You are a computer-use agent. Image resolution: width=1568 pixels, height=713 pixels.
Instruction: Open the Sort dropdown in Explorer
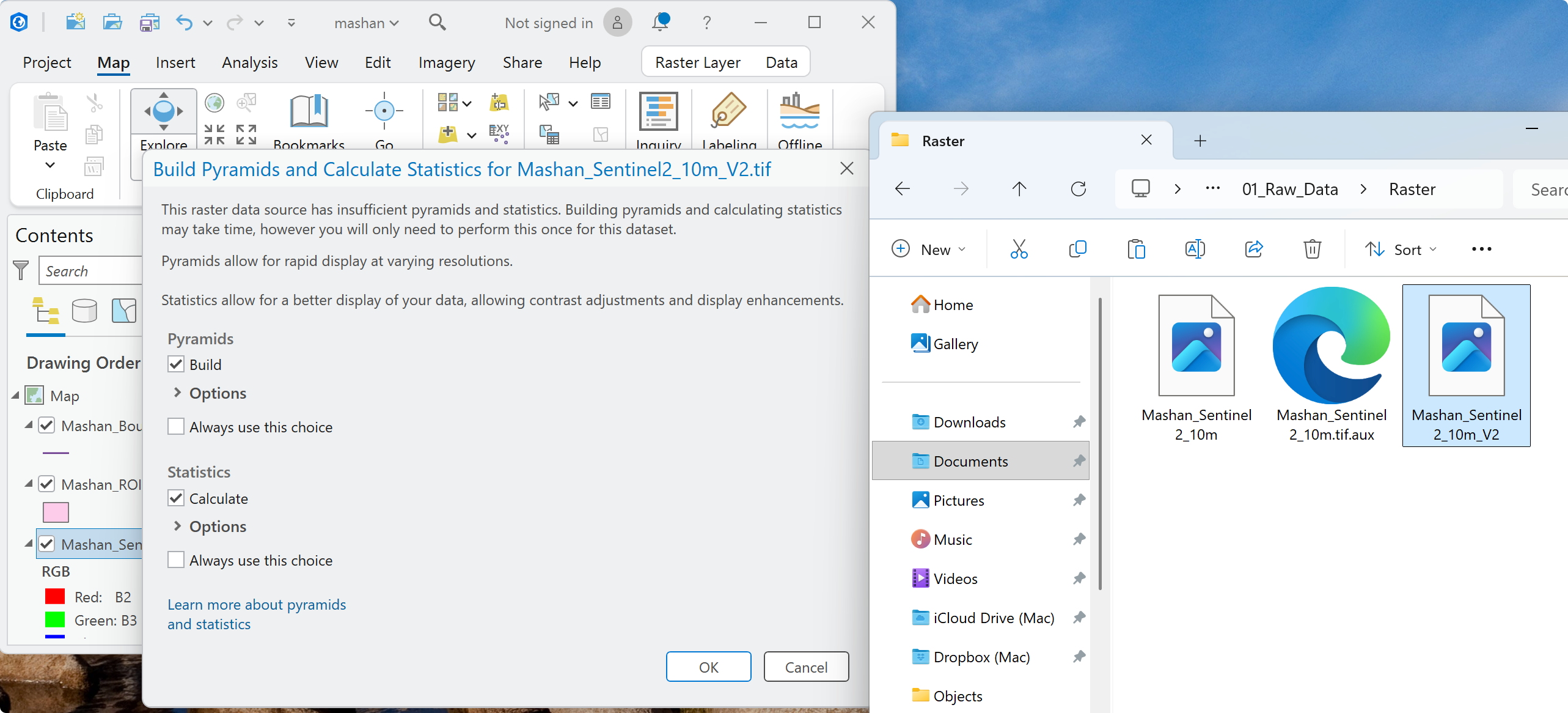[1401, 249]
